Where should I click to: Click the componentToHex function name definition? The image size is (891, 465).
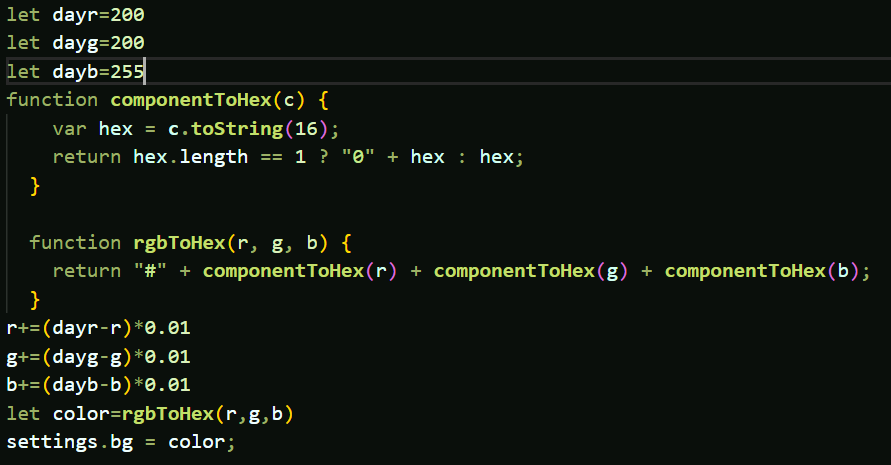pos(191,100)
